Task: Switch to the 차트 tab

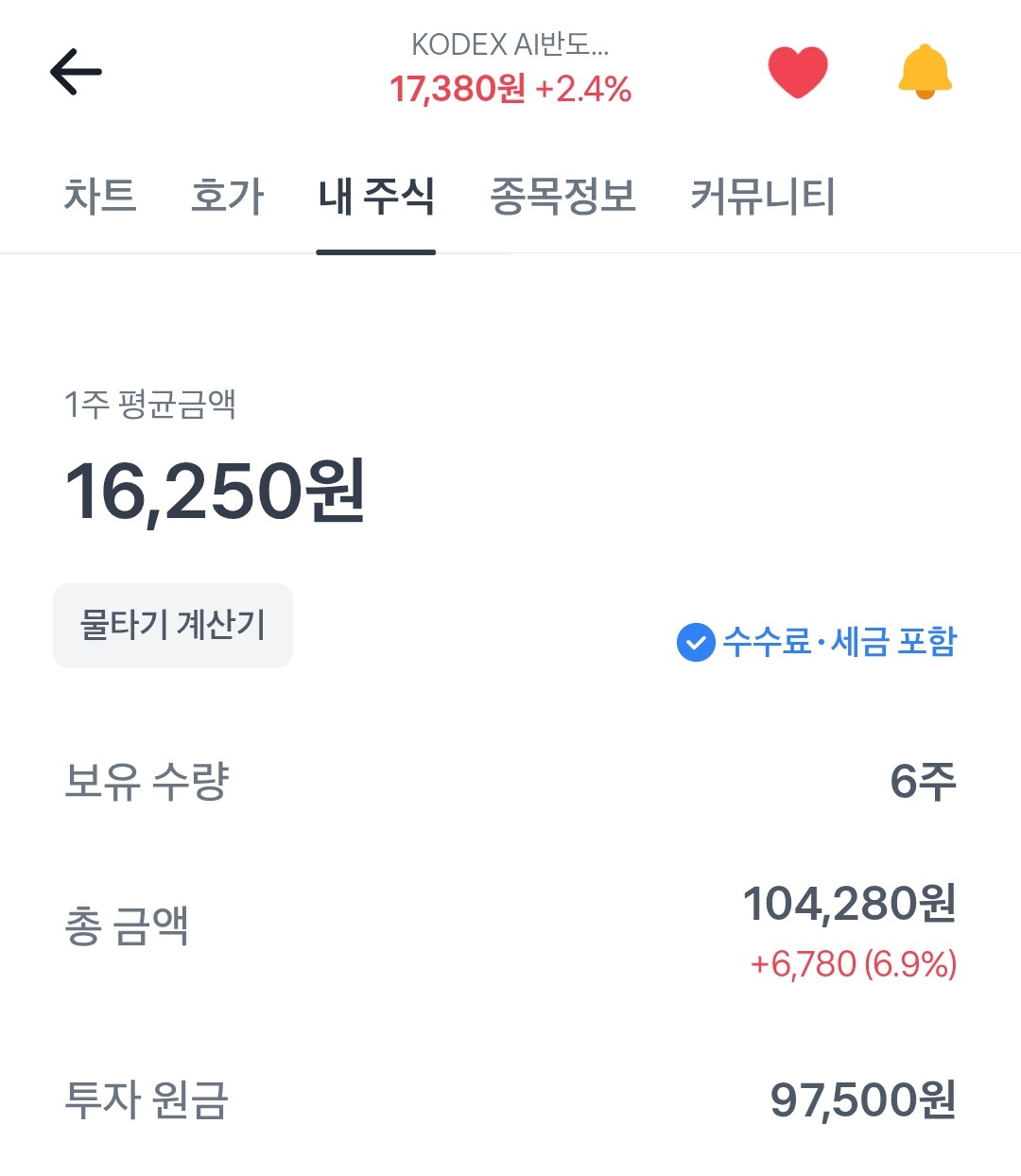Action: (100, 197)
